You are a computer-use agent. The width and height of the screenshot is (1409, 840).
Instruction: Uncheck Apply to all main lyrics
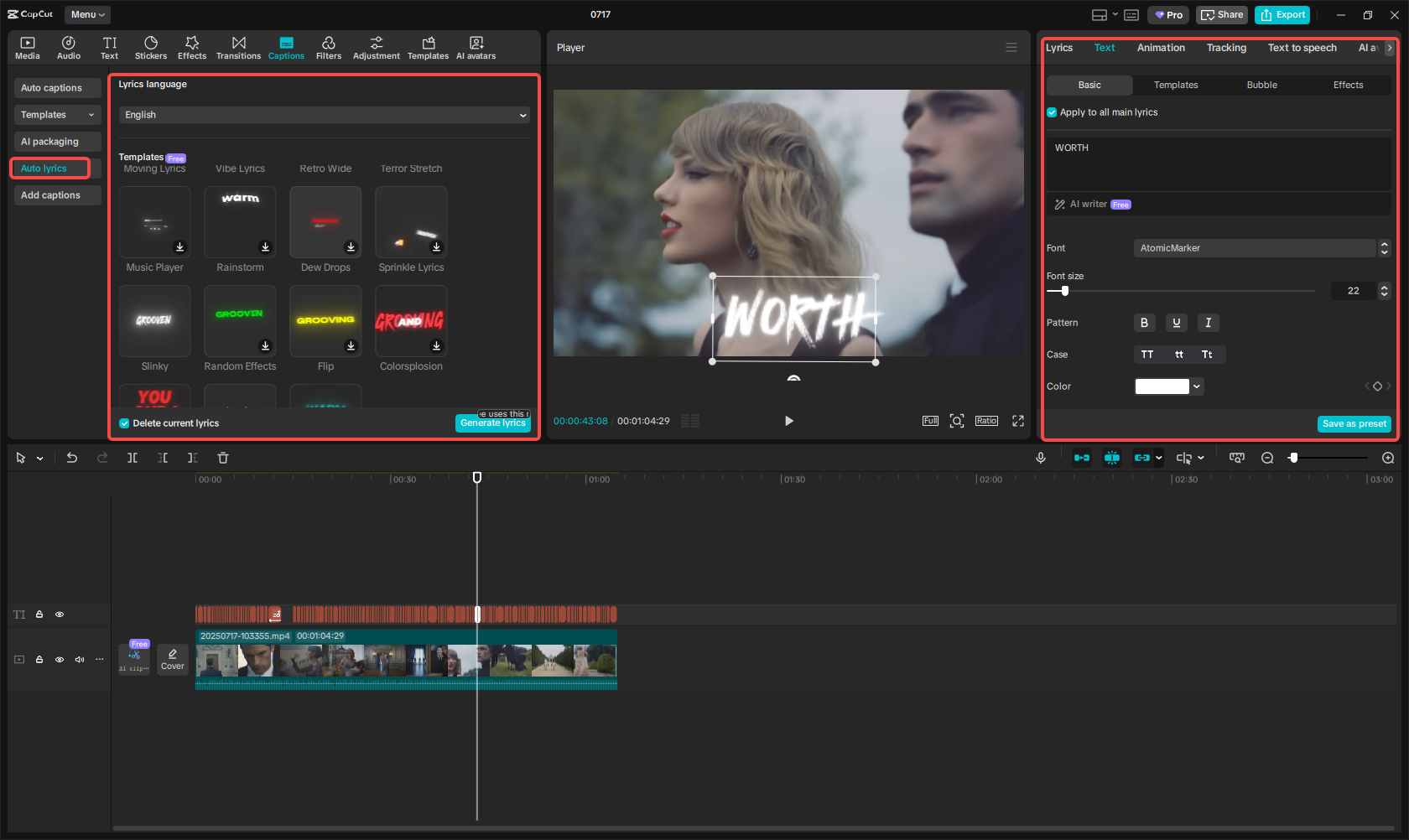pyautogui.click(x=1052, y=111)
